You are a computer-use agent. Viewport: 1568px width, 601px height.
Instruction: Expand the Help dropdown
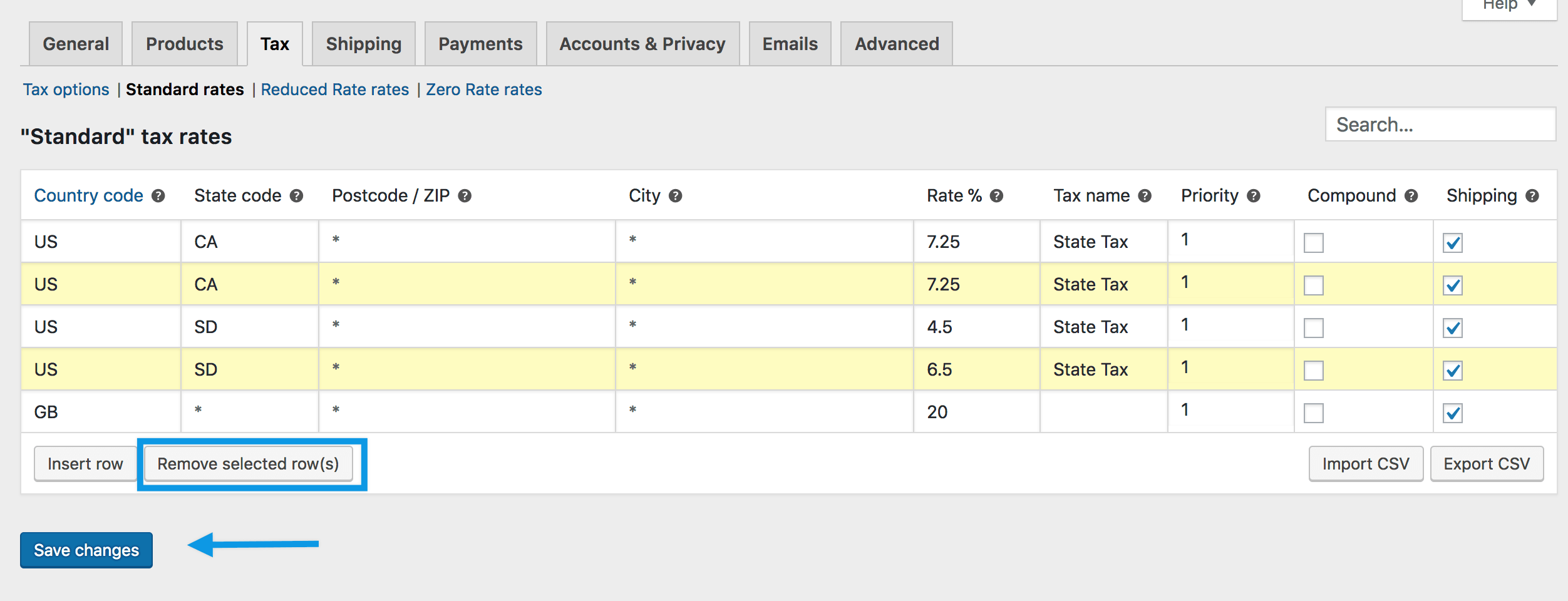pos(1509,6)
